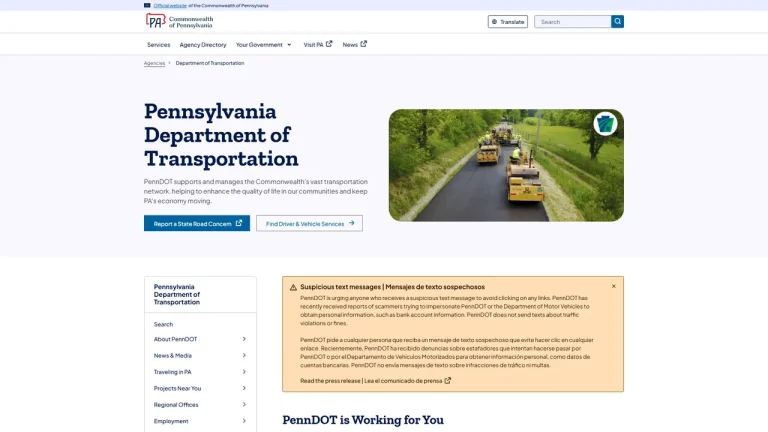Click the external link icon beside Visit PA
The height and width of the screenshot is (432, 768).
[x=329, y=44]
